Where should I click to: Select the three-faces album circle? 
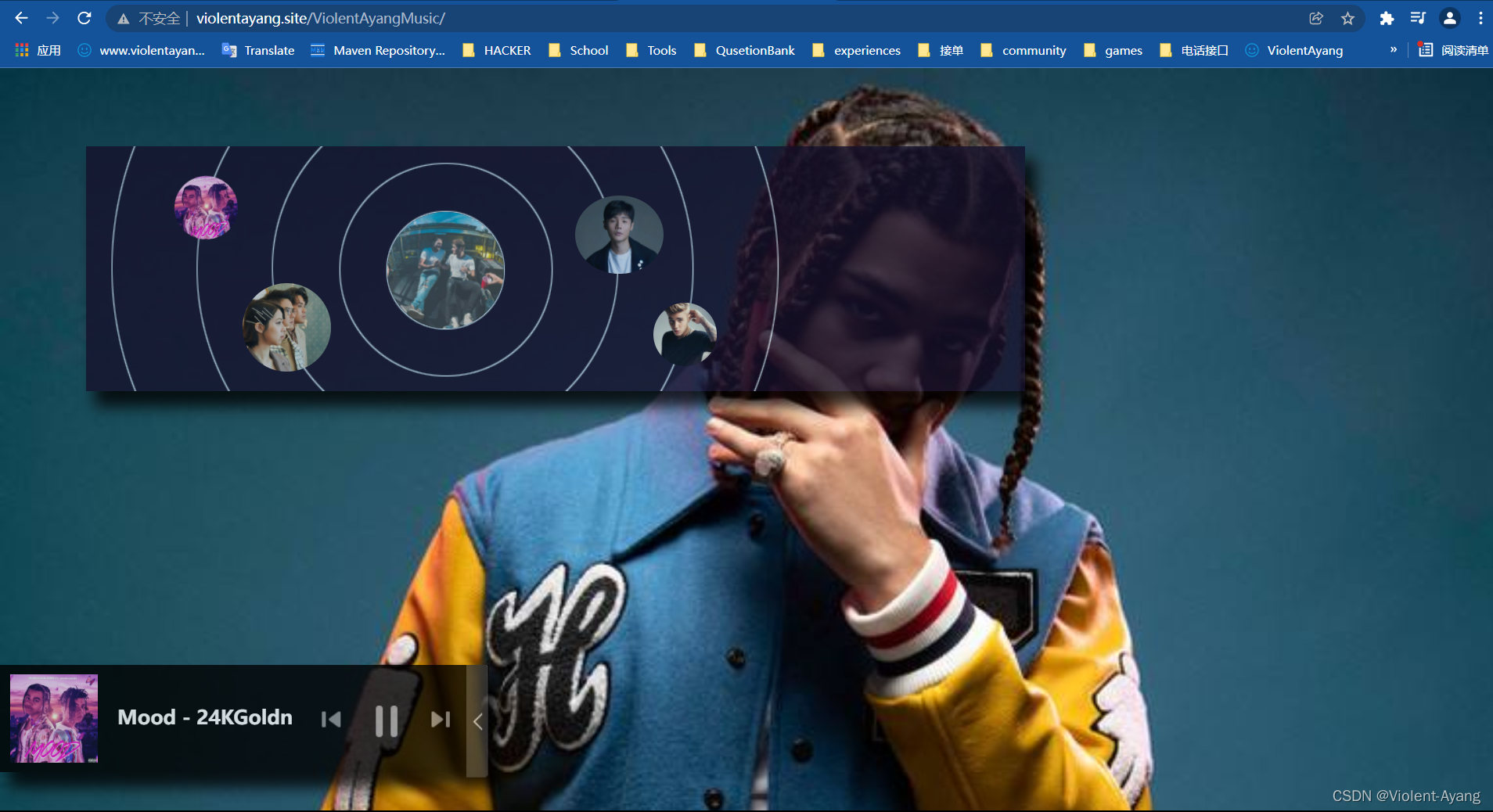(x=287, y=327)
